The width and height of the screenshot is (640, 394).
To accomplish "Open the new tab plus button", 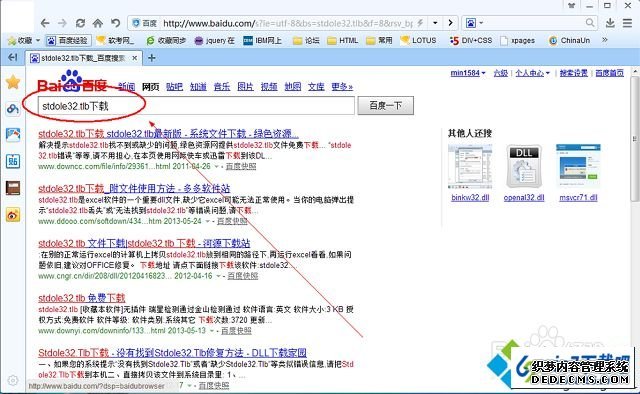I will (151, 58).
